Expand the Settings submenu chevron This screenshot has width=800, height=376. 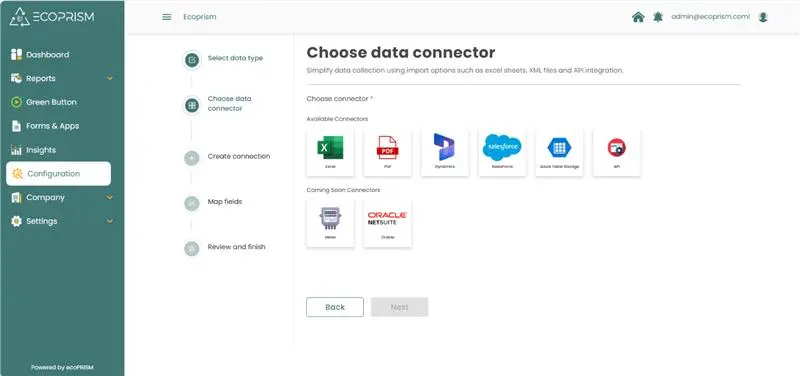(x=110, y=221)
